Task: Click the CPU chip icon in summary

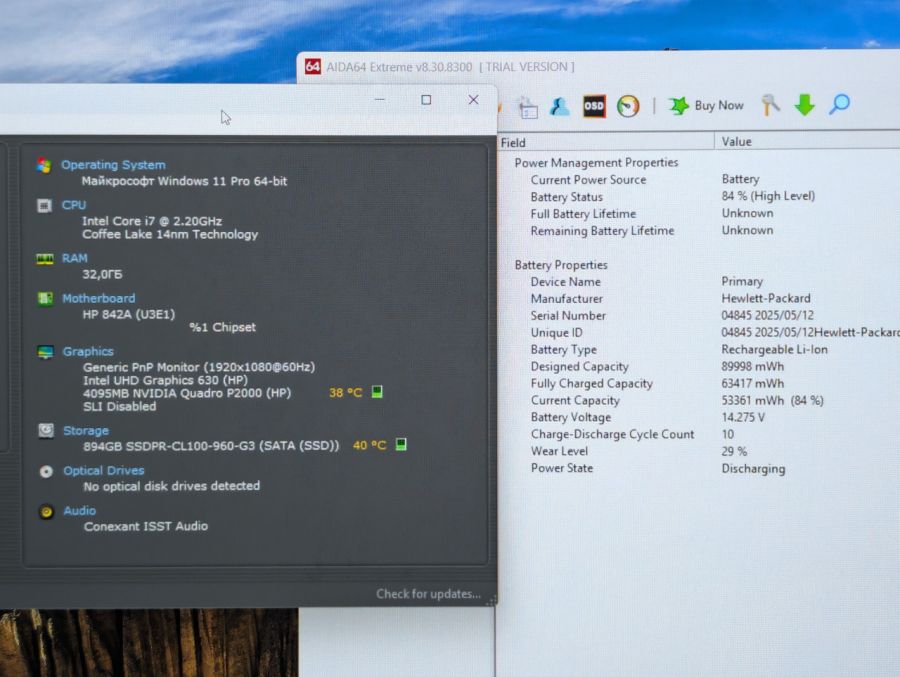Action: [x=44, y=206]
